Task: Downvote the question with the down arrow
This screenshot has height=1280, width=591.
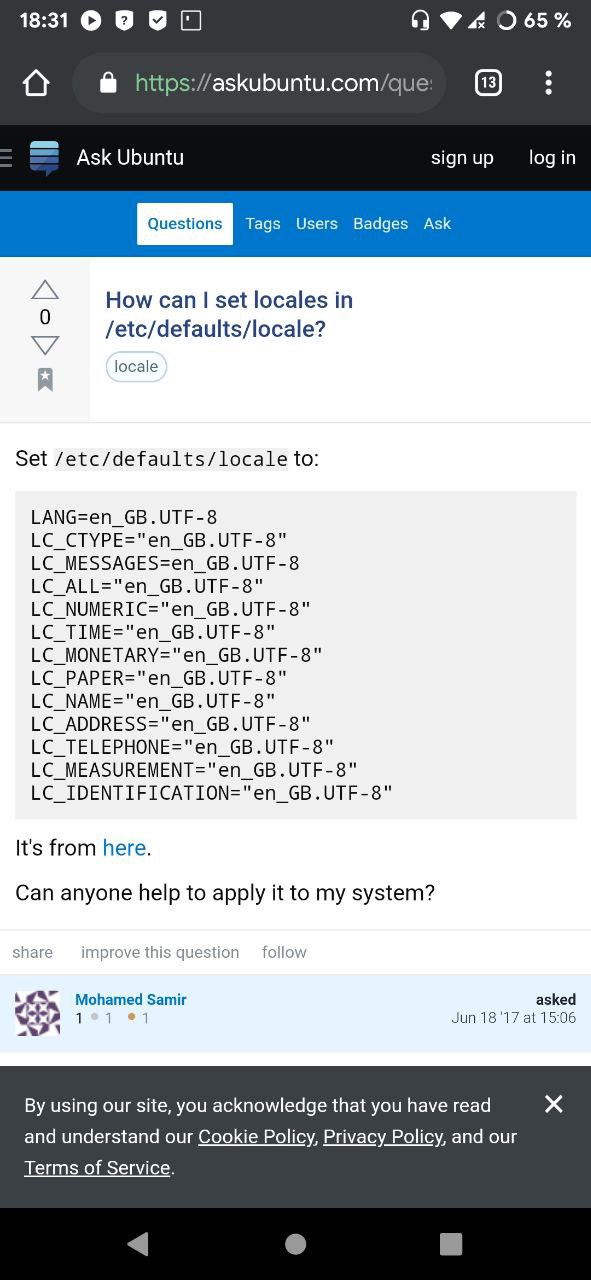Action: (45, 345)
